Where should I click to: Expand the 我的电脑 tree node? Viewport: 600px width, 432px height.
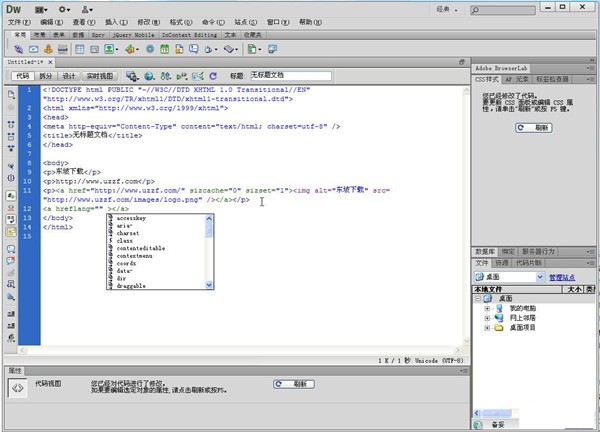click(487, 308)
